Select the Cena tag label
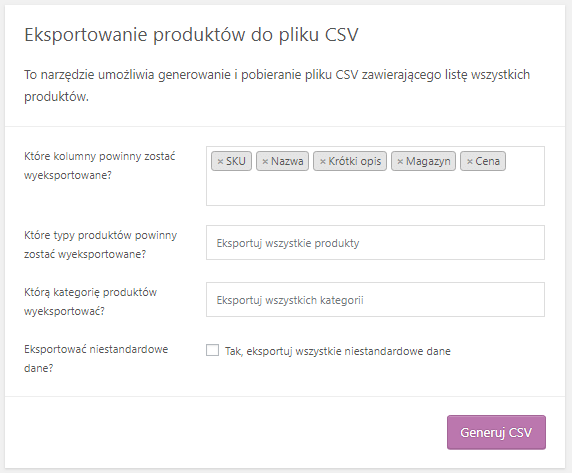Screen dimensions: 572x473 [487, 161]
